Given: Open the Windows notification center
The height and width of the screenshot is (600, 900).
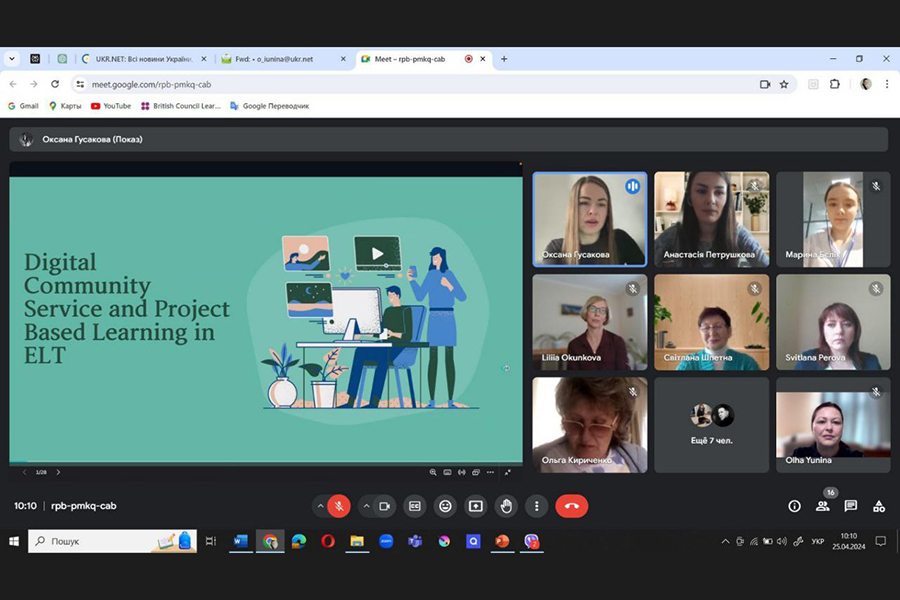Looking at the screenshot, I should coord(880,541).
